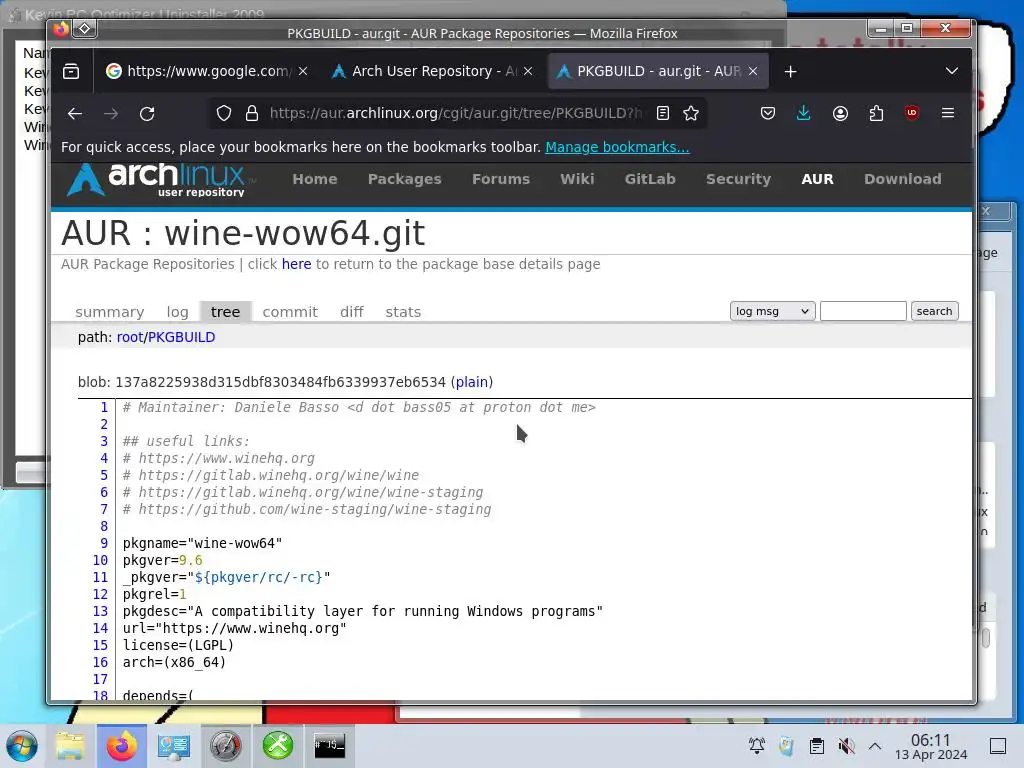Image resolution: width=1024 pixels, height=768 pixels.
Task: Click the tracking protection shield icon
Action: (224, 114)
